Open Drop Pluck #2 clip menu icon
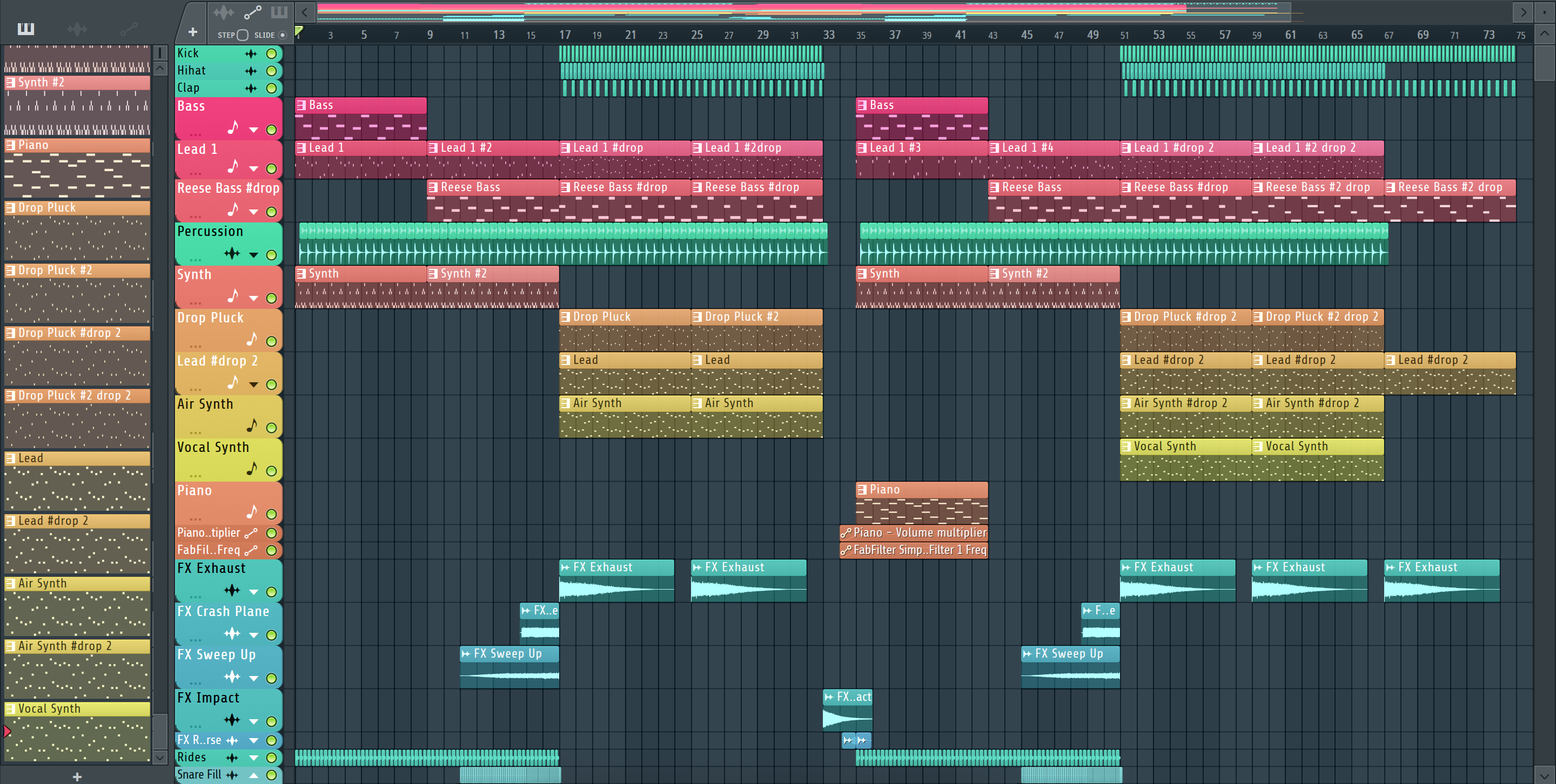 coord(697,317)
